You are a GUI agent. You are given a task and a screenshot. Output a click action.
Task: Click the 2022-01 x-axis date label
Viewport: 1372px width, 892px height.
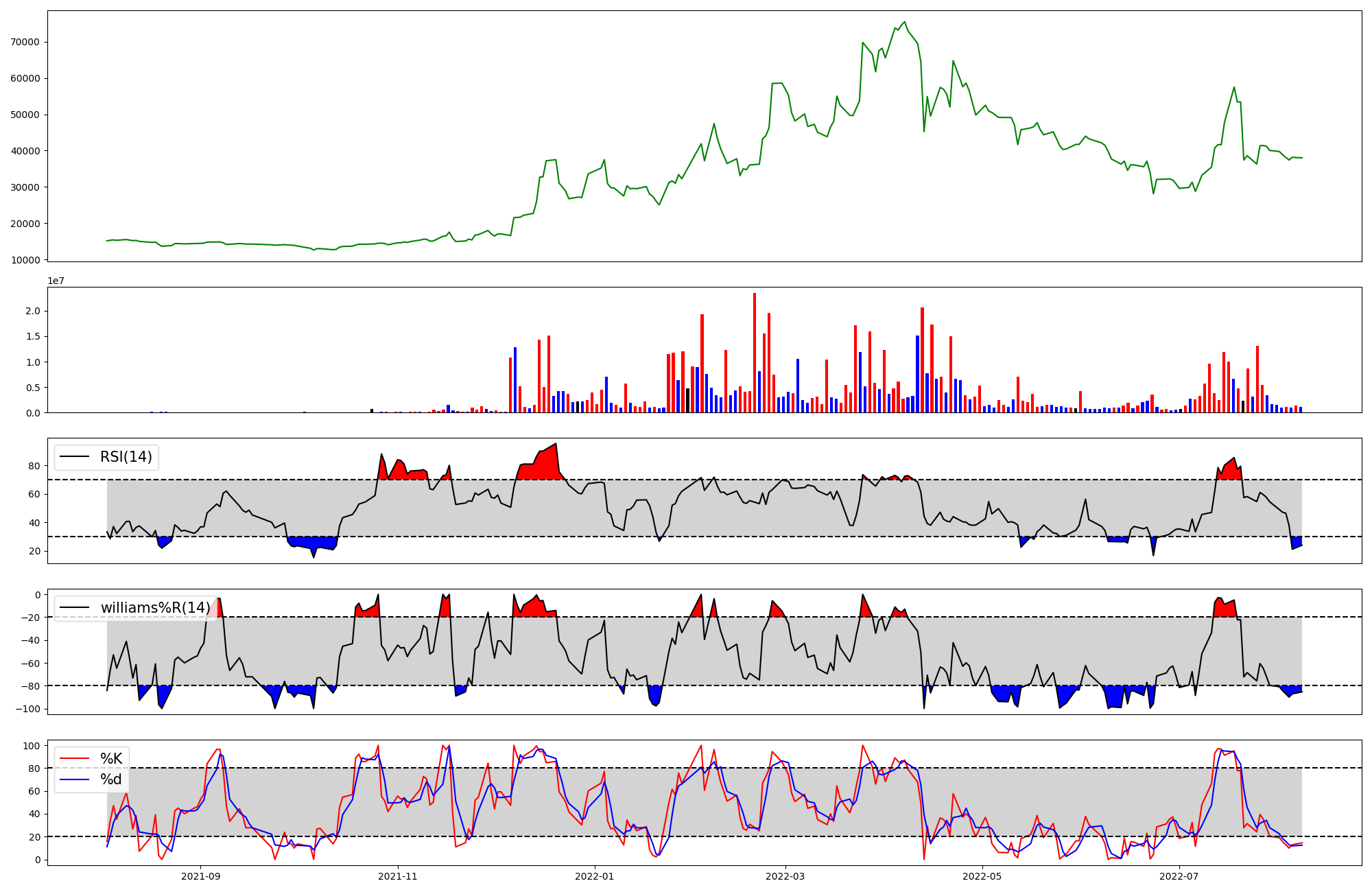[x=595, y=876]
